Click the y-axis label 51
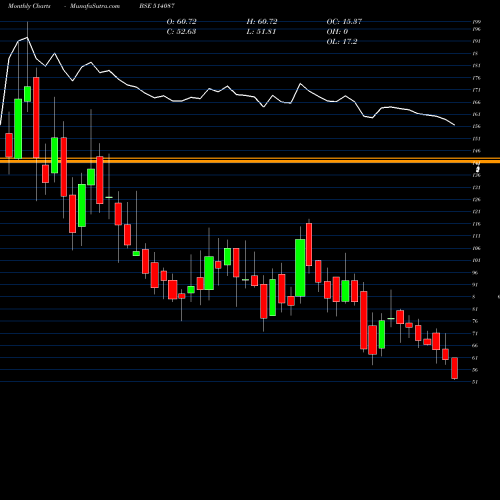The height and width of the screenshot is (500, 500). pos(475,382)
